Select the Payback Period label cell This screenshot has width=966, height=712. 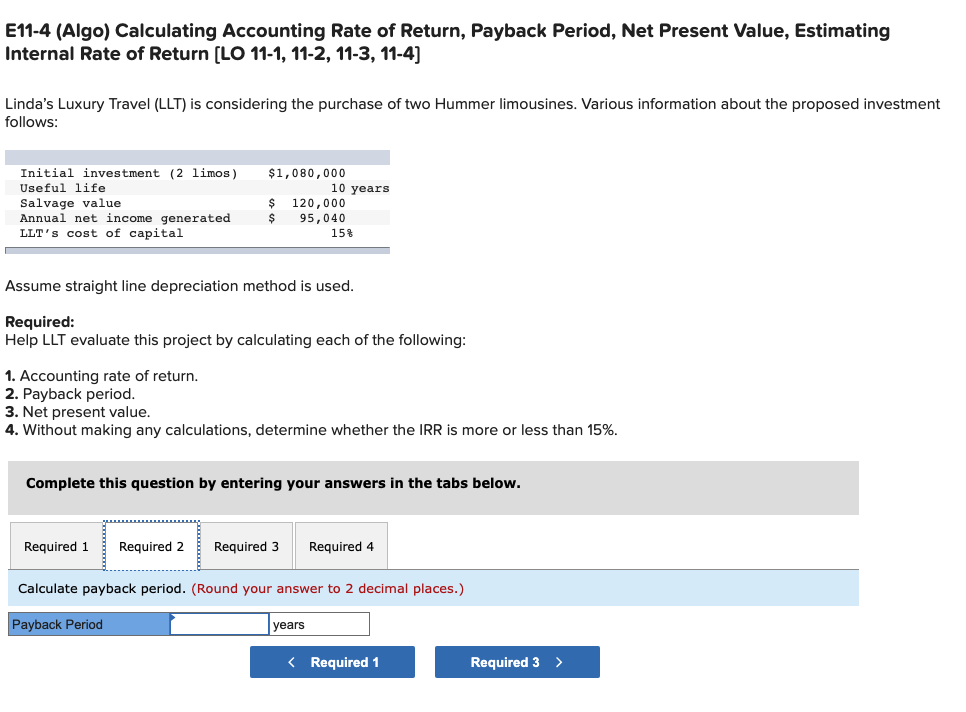click(88, 623)
